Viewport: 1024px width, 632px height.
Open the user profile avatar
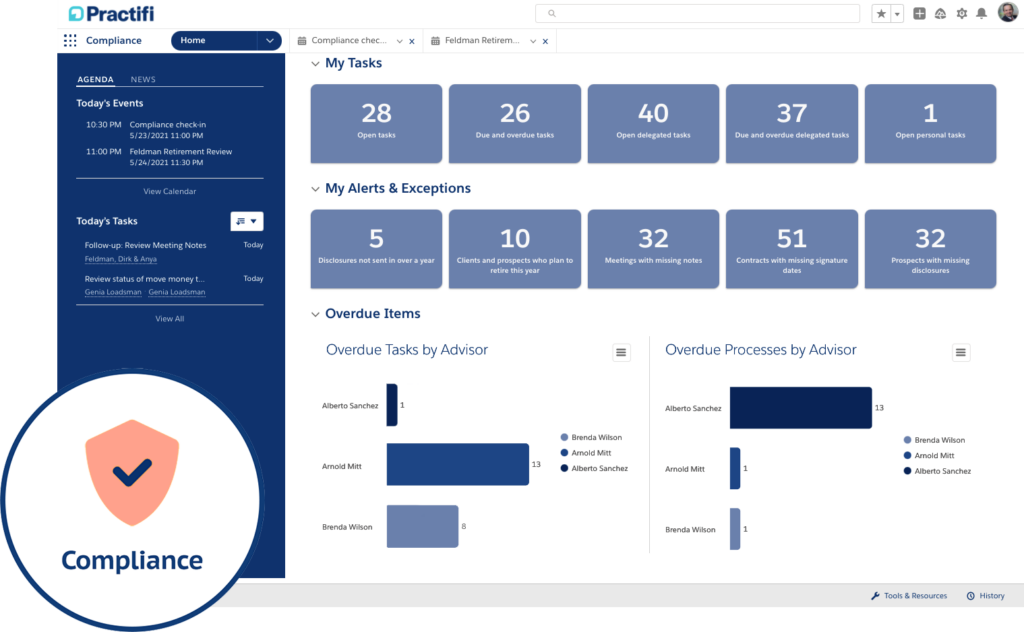[x=1009, y=12]
